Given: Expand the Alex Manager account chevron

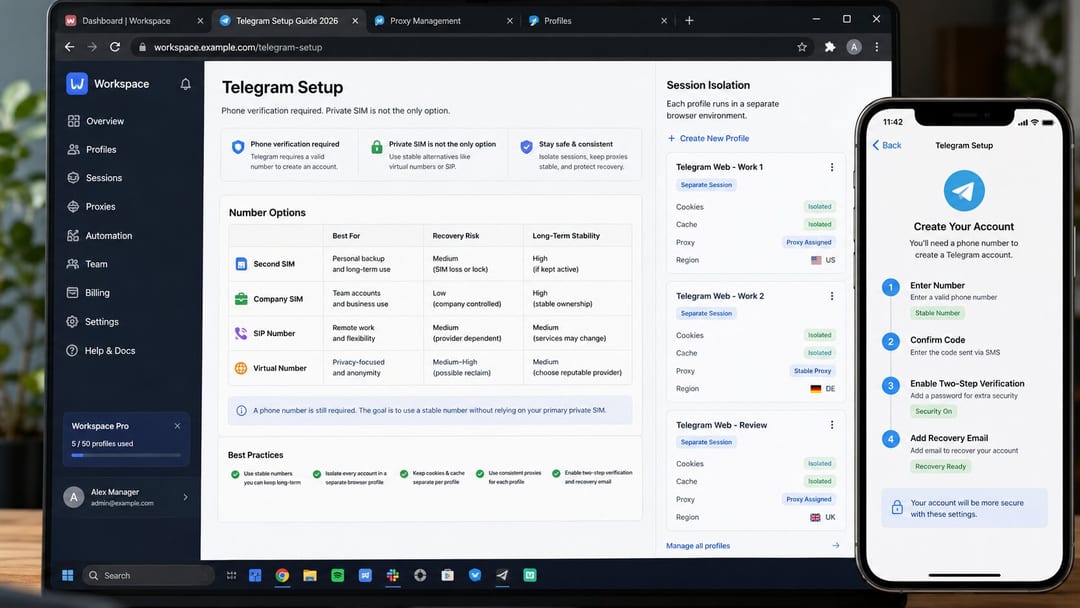Looking at the screenshot, I should tap(185, 497).
